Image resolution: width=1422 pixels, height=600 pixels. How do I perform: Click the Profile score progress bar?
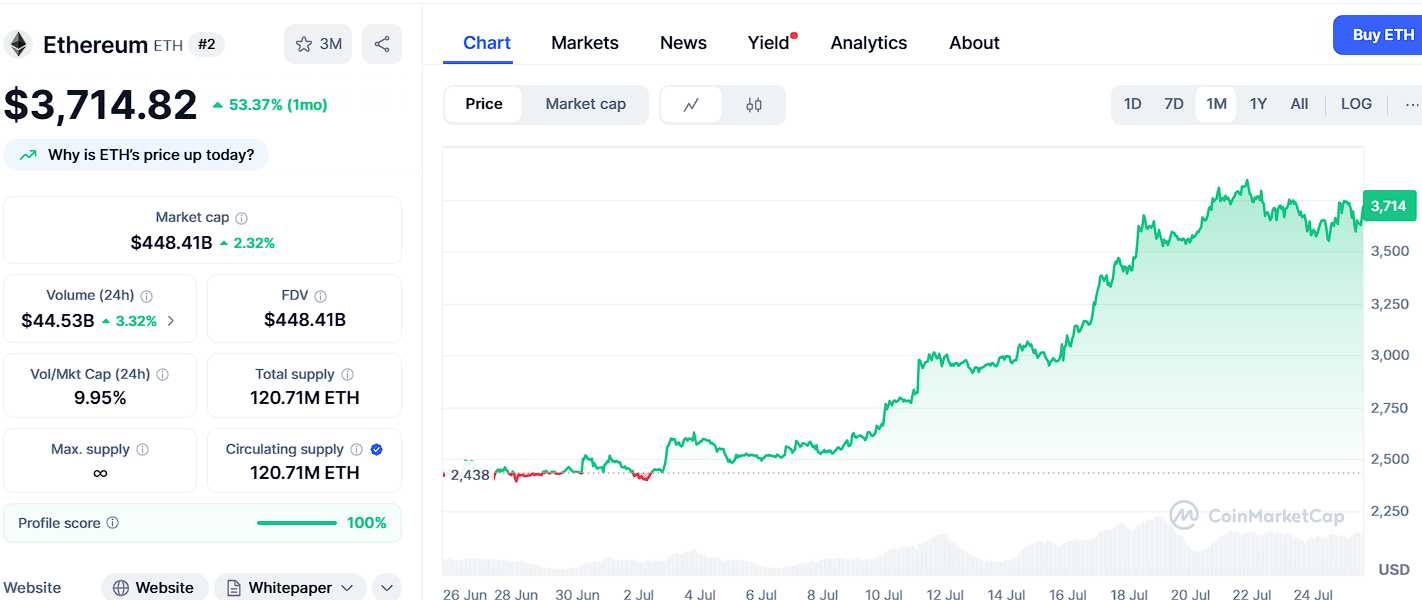[x=296, y=522]
